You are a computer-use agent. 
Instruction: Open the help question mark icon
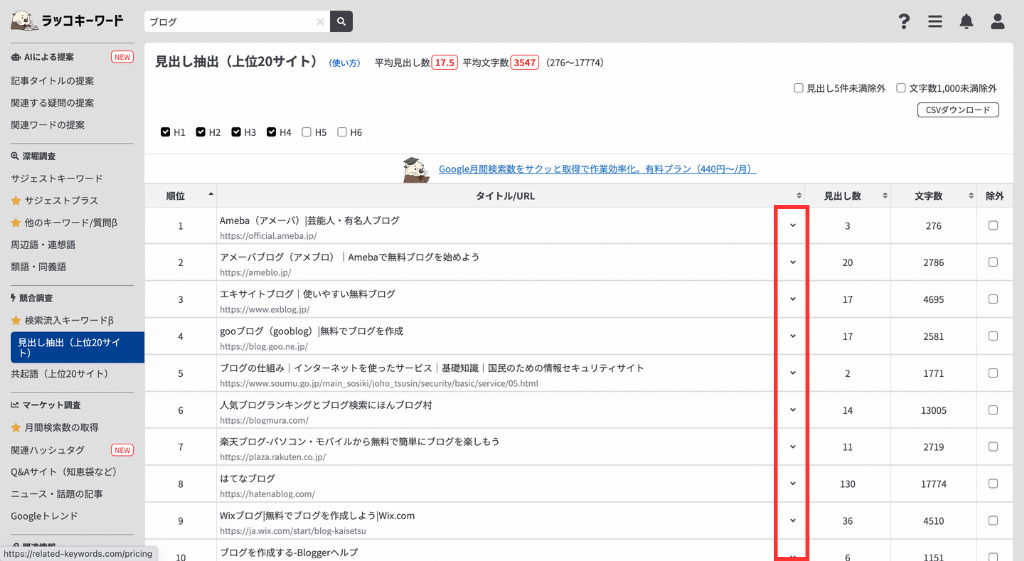pyautogui.click(x=904, y=22)
